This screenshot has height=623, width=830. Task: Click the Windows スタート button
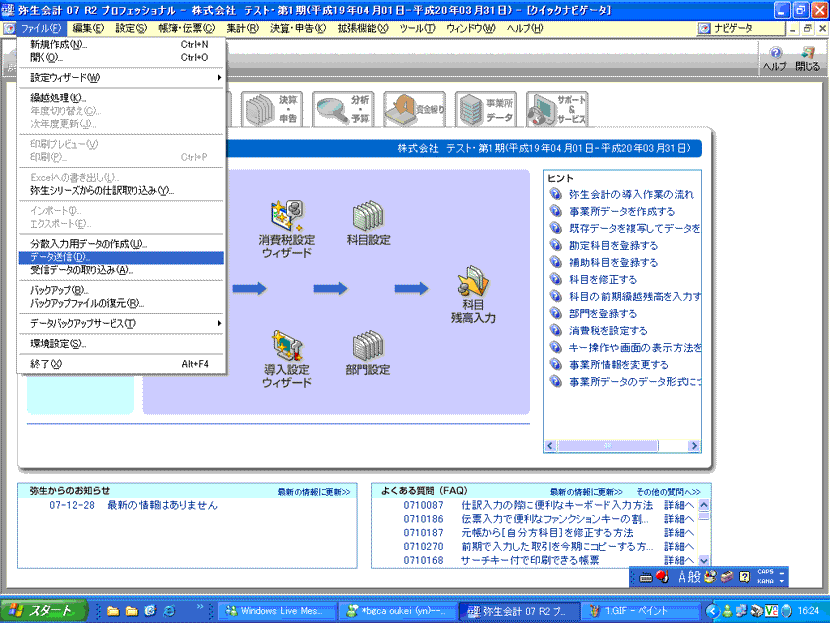[42, 610]
